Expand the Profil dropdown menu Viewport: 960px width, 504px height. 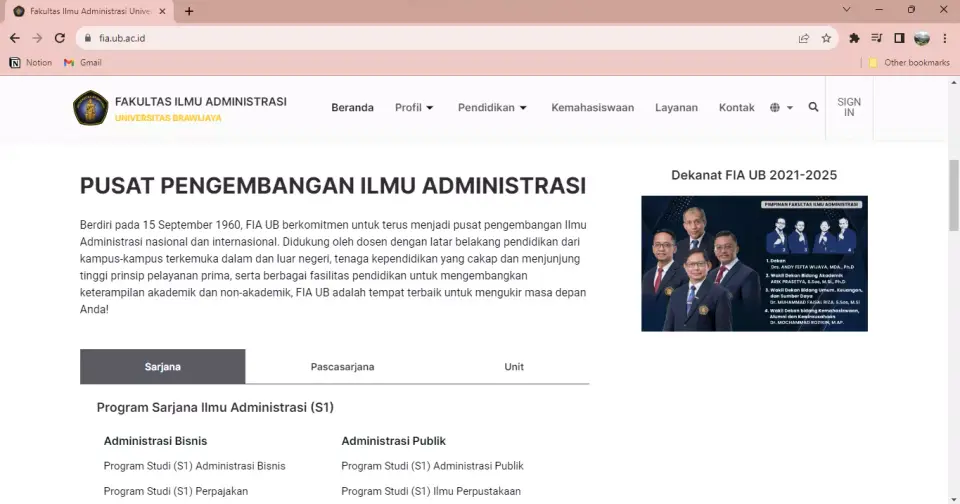pos(414,107)
